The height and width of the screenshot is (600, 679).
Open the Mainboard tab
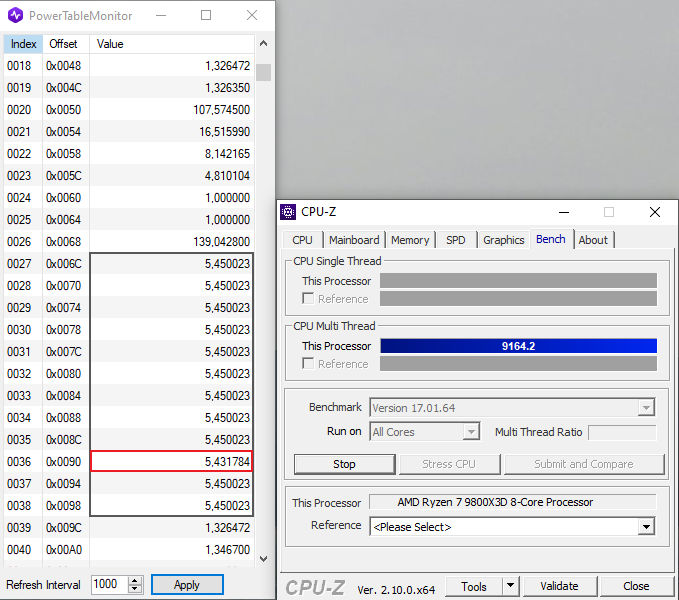click(x=354, y=240)
